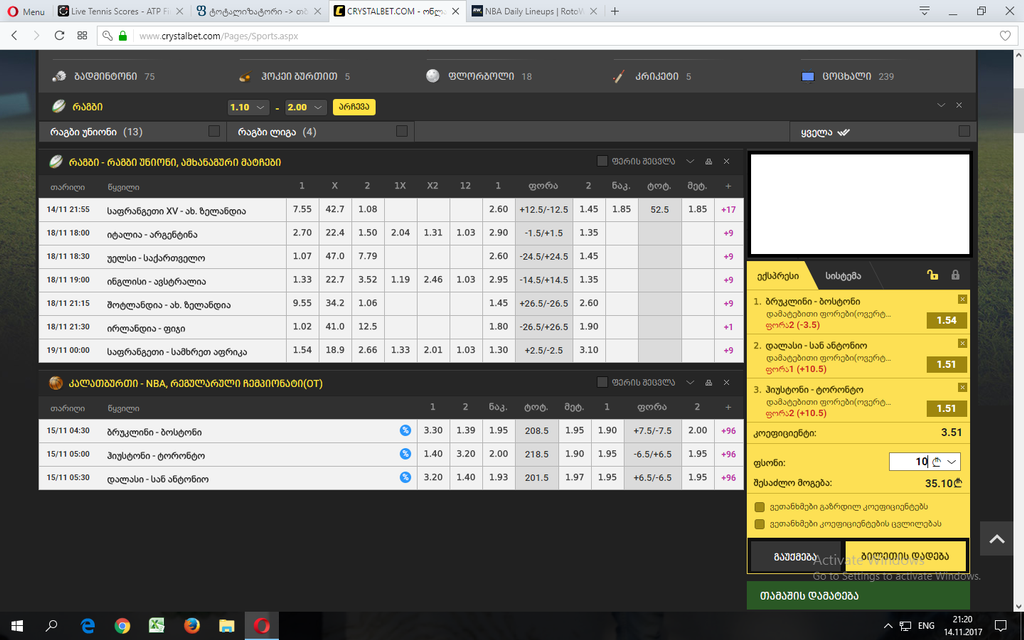Select odds 3.30 for ბრუკლინი win
The height and width of the screenshot is (640, 1024).
tap(433, 430)
